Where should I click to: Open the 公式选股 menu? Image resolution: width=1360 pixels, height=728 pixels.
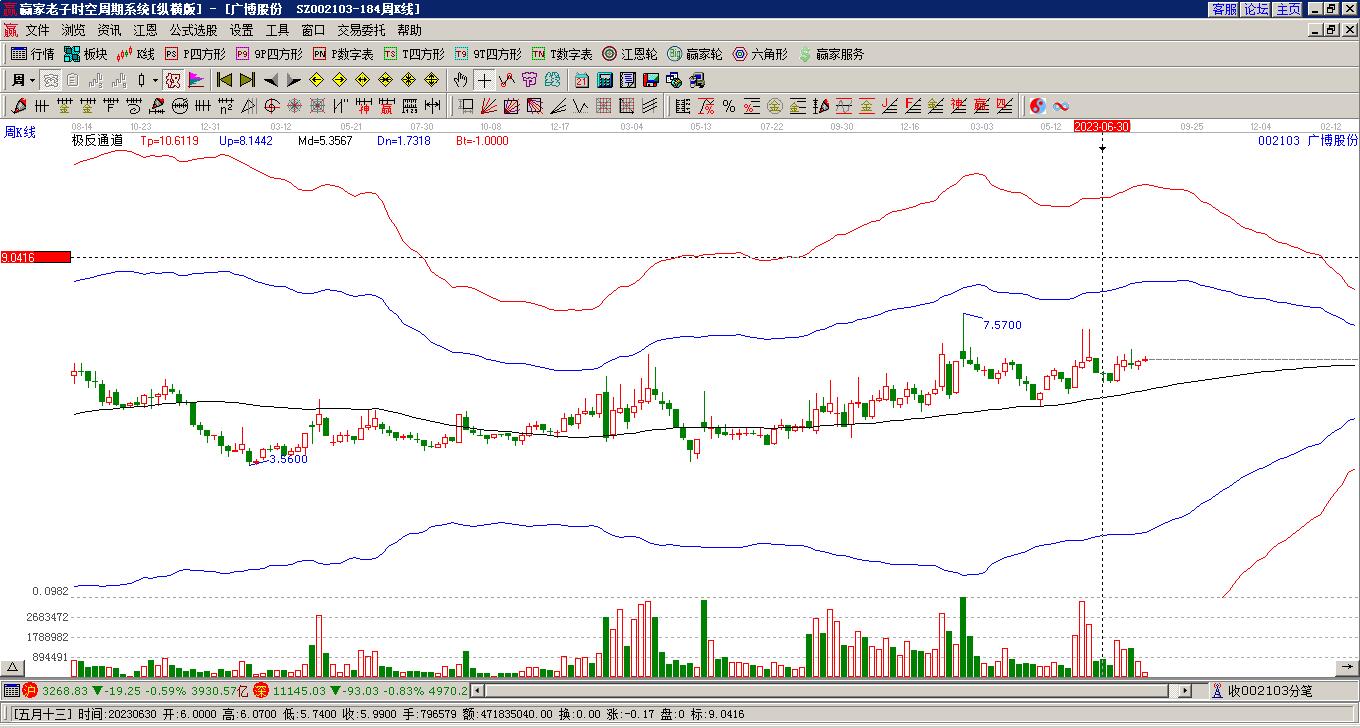193,31
